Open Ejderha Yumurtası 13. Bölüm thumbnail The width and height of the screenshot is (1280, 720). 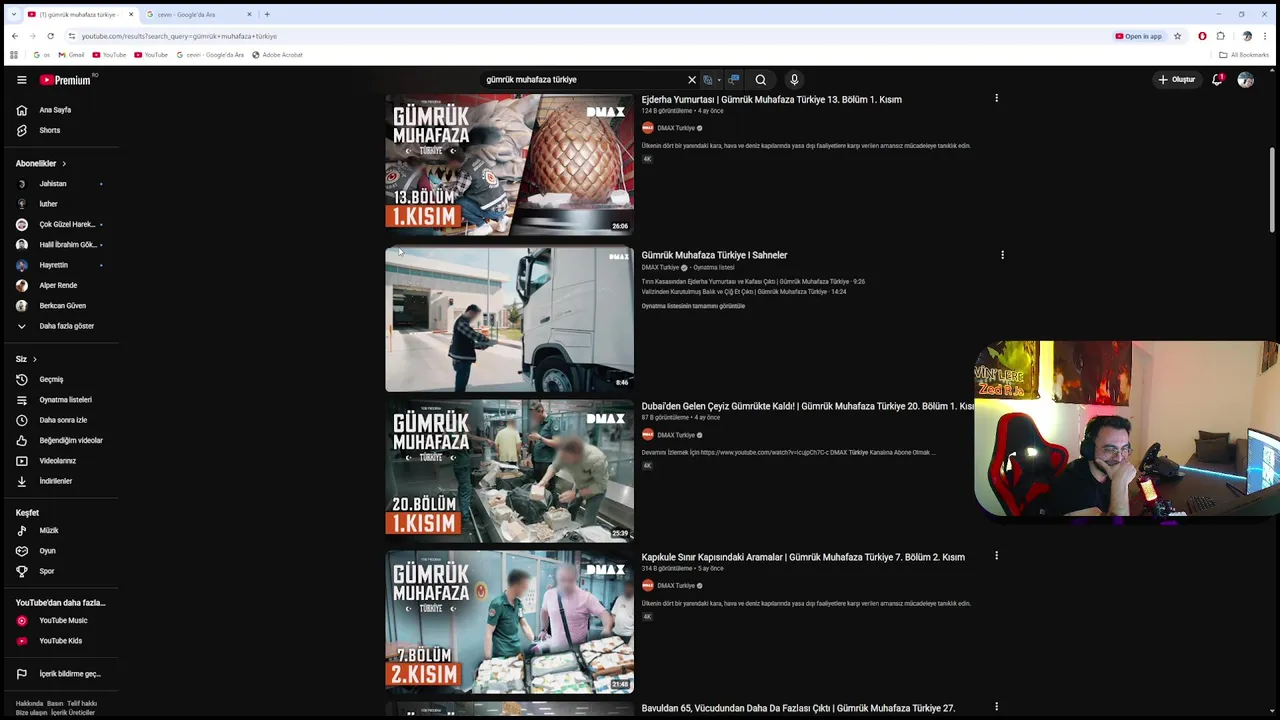click(509, 164)
